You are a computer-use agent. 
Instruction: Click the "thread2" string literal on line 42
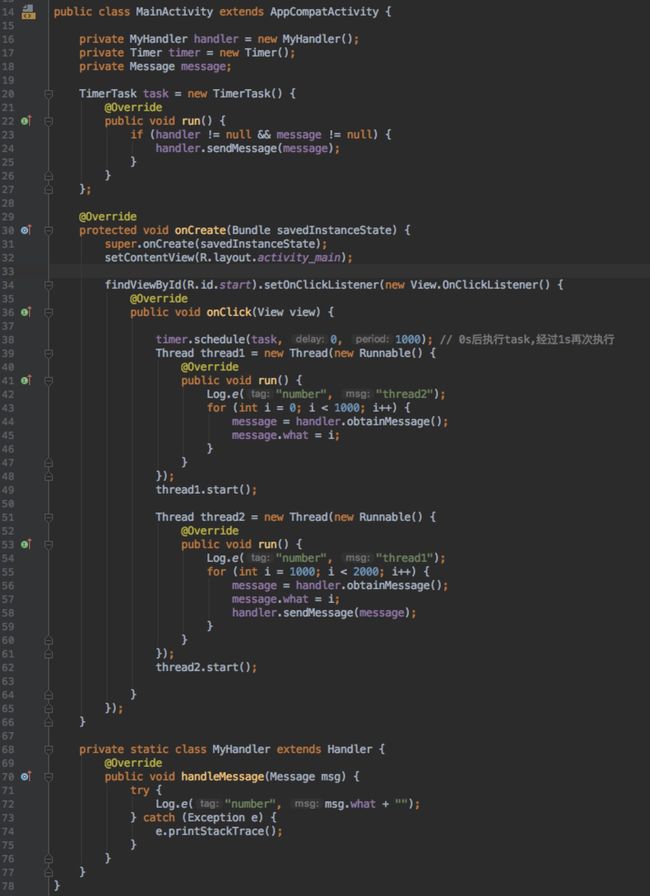[x=404, y=394]
